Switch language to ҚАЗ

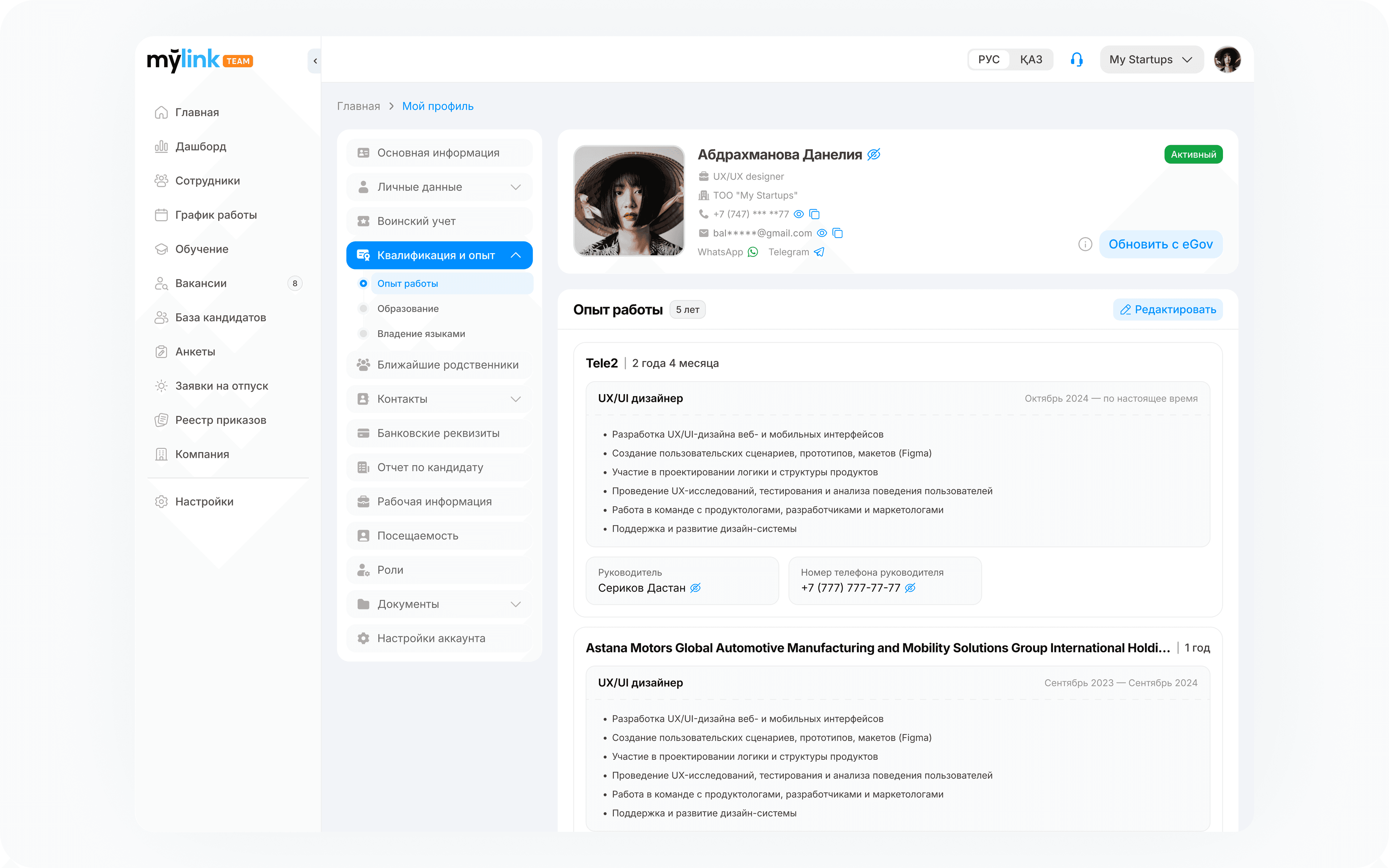(1031, 60)
